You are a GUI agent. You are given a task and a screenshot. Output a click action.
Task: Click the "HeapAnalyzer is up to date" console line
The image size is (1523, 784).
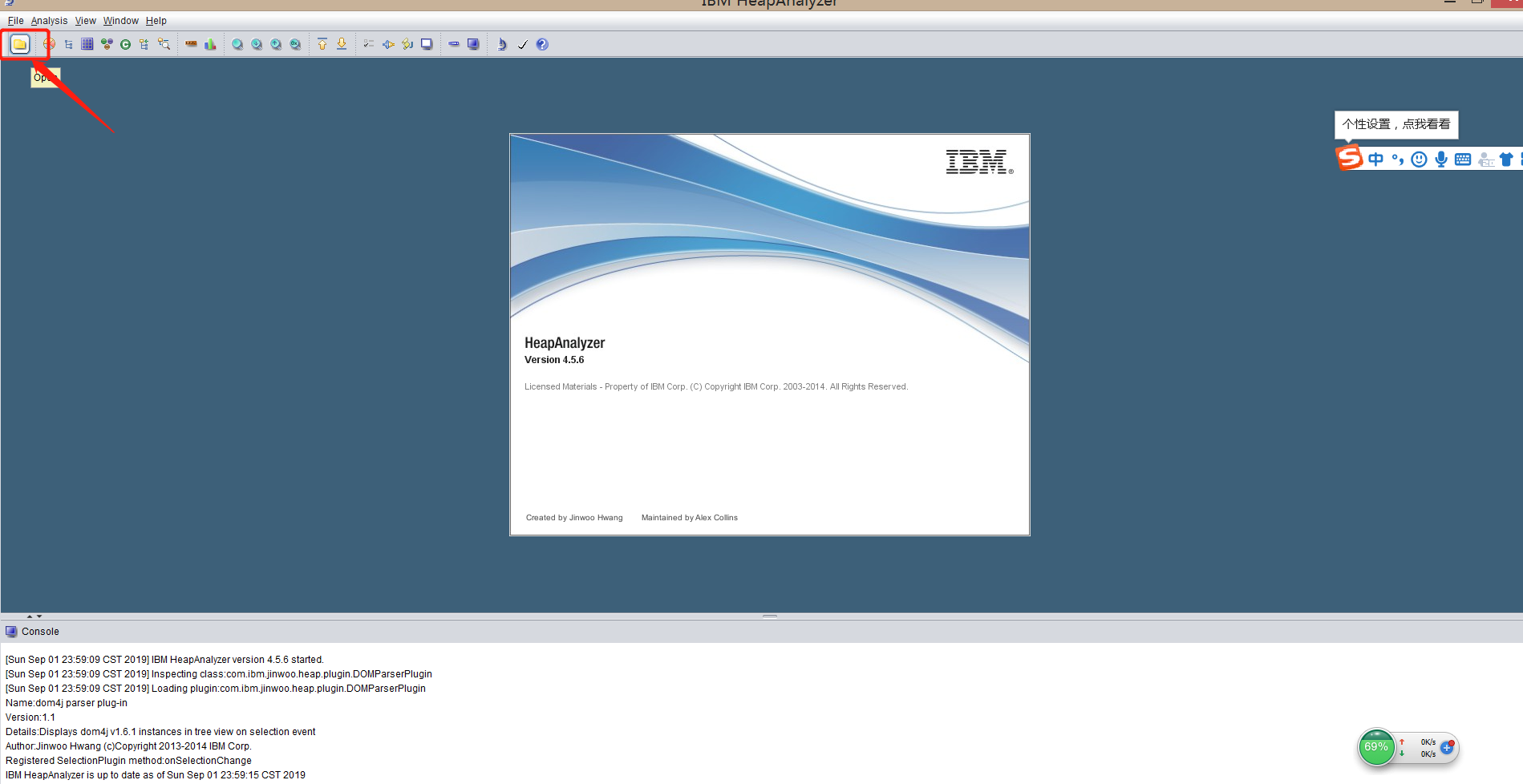156,775
